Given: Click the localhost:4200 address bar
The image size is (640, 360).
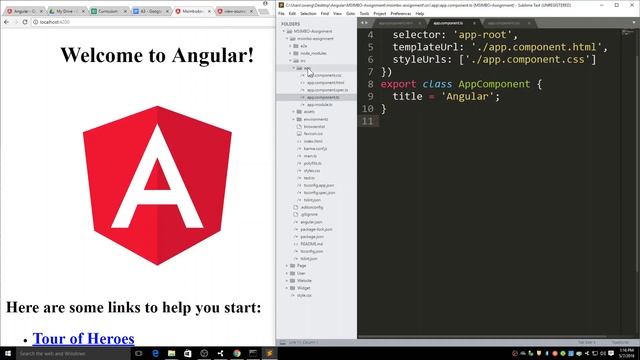Looking at the screenshot, I should point(151,22).
